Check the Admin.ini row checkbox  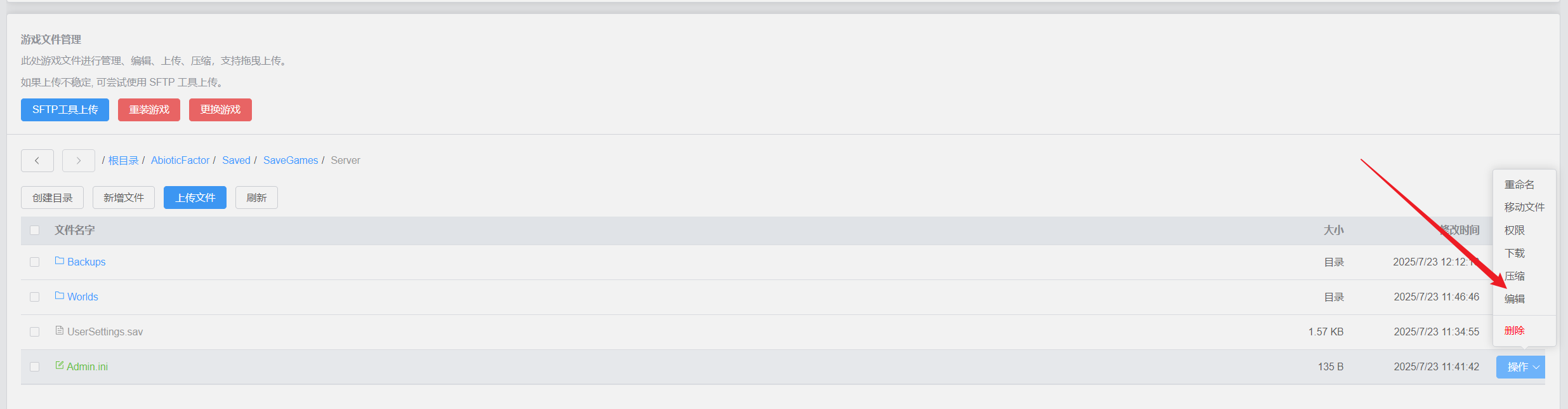coord(35,367)
